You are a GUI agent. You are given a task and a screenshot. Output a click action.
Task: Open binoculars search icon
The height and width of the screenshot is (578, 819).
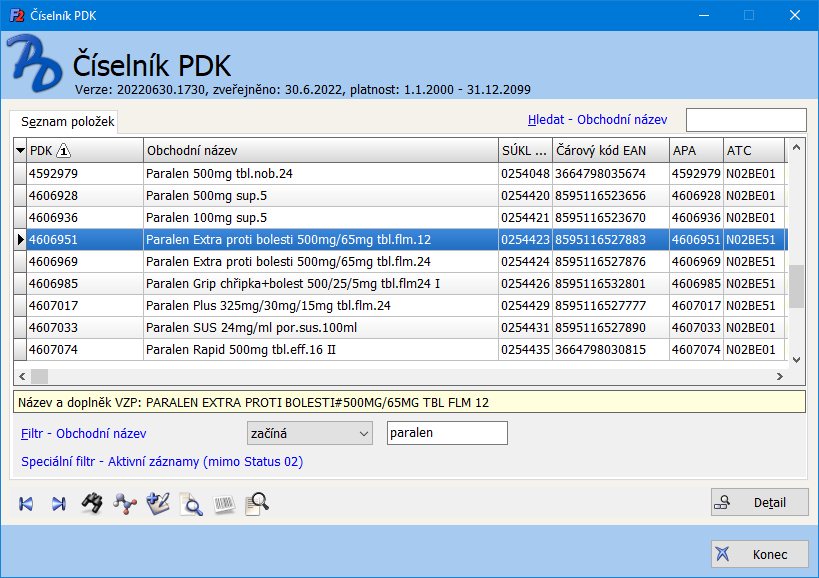coord(92,503)
